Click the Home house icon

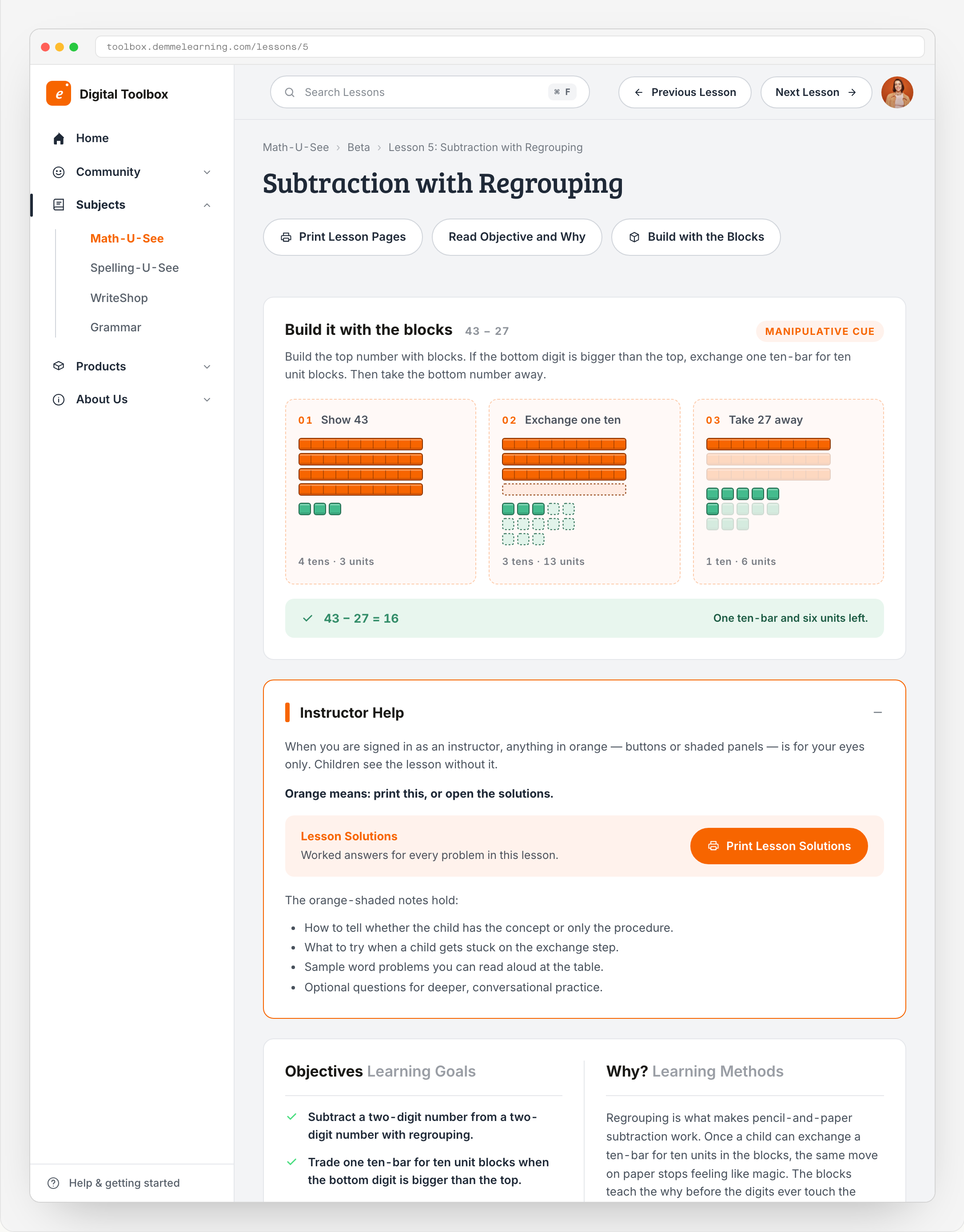point(59,139)
